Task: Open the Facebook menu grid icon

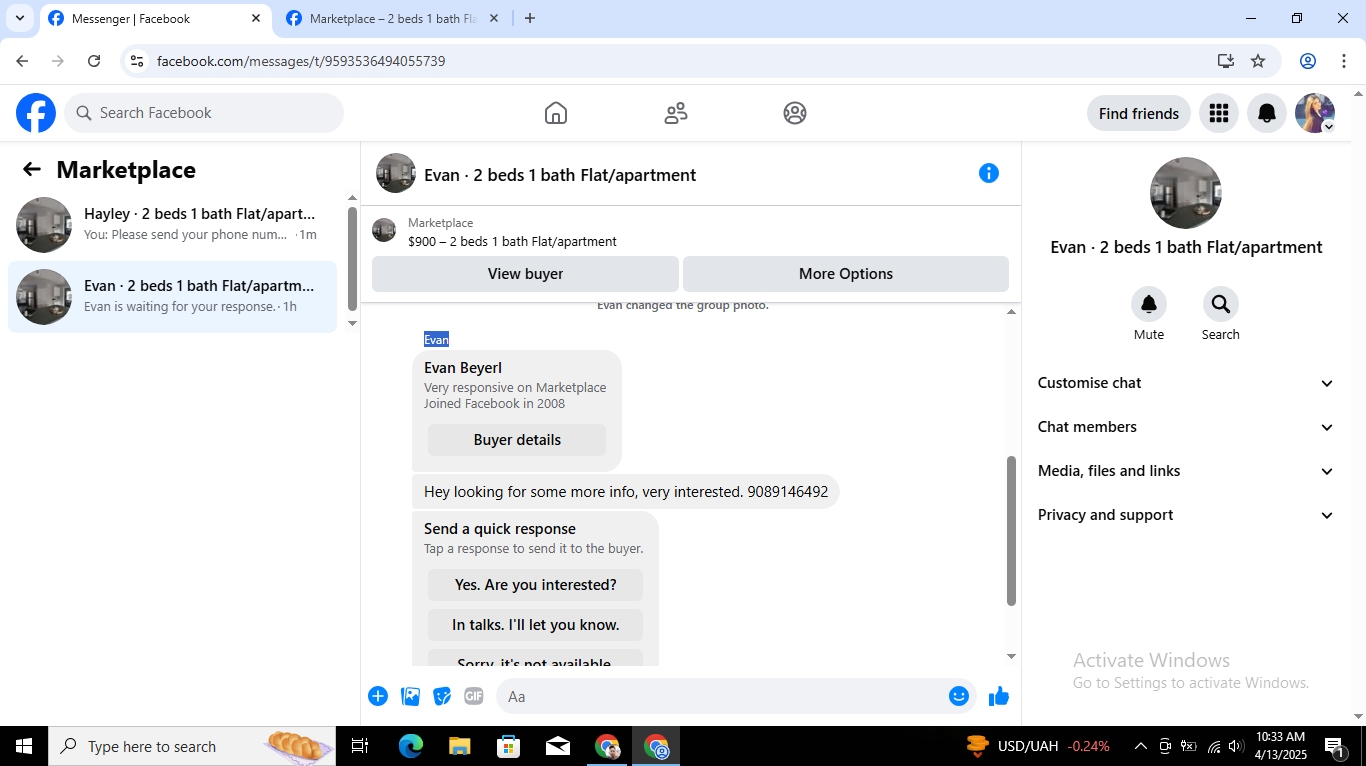Action: (x=1218, y=113)
